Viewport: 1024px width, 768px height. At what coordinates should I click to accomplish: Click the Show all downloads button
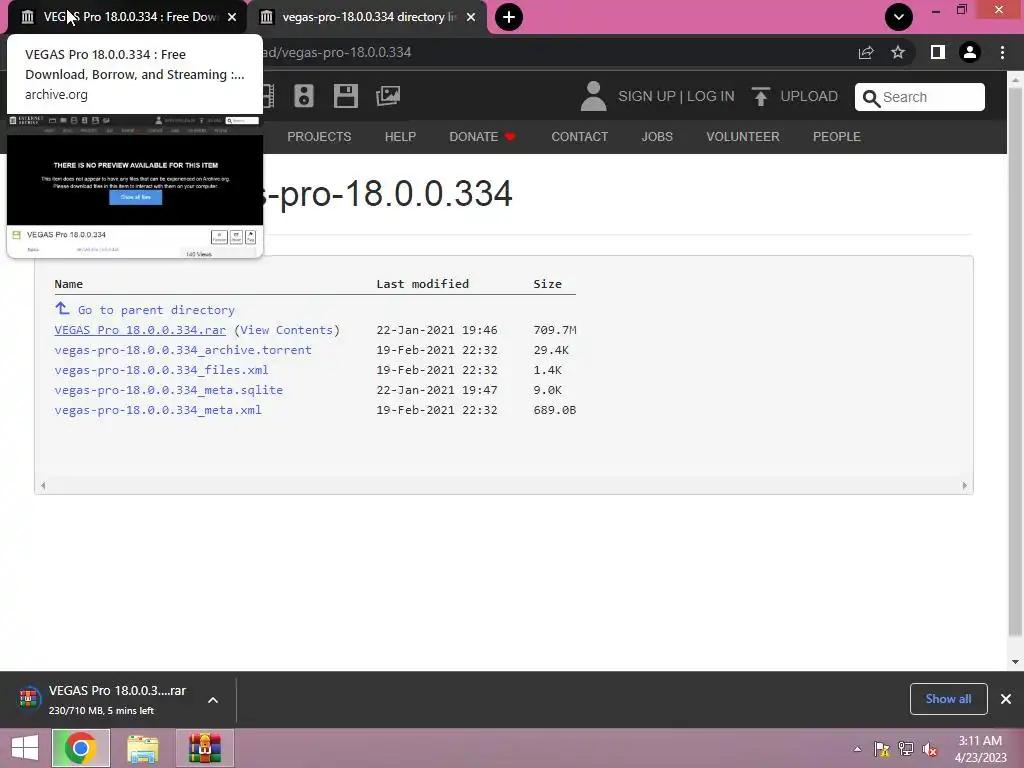tap(948, 699)
